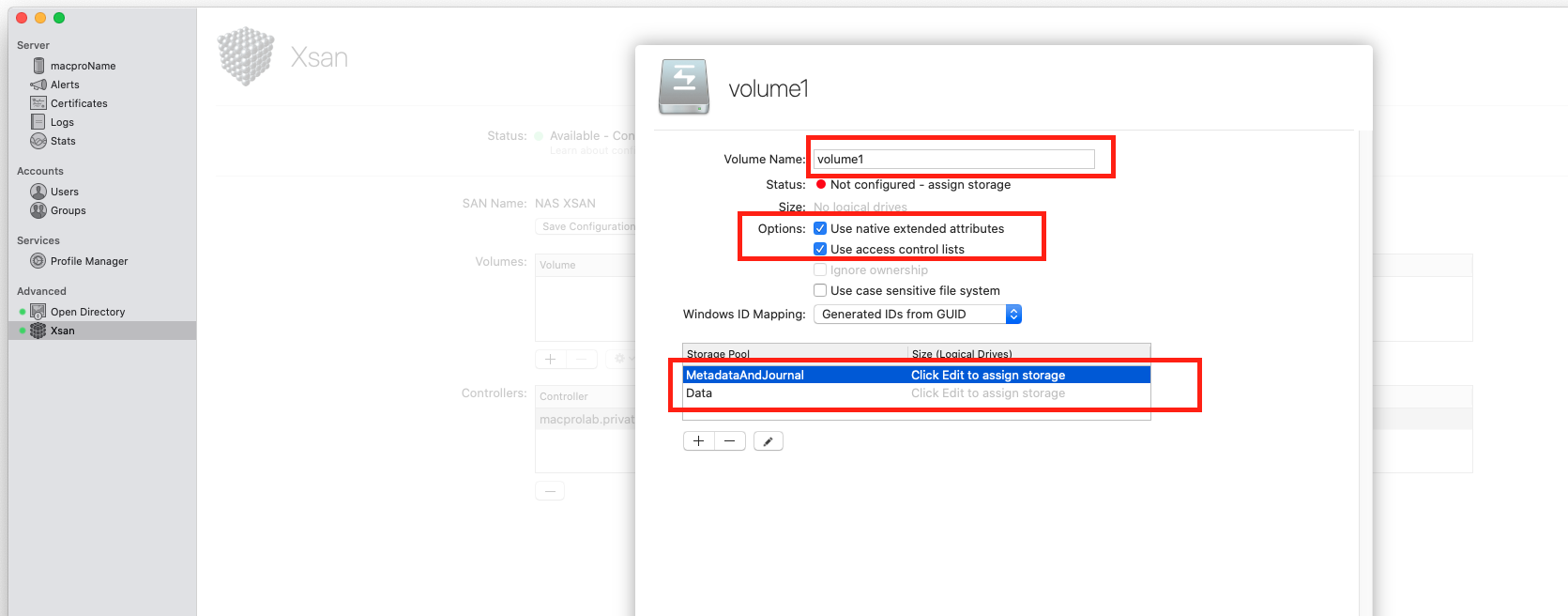Select the macproName server icon
The image size is (1568, 616).
(x=38, y=66)
